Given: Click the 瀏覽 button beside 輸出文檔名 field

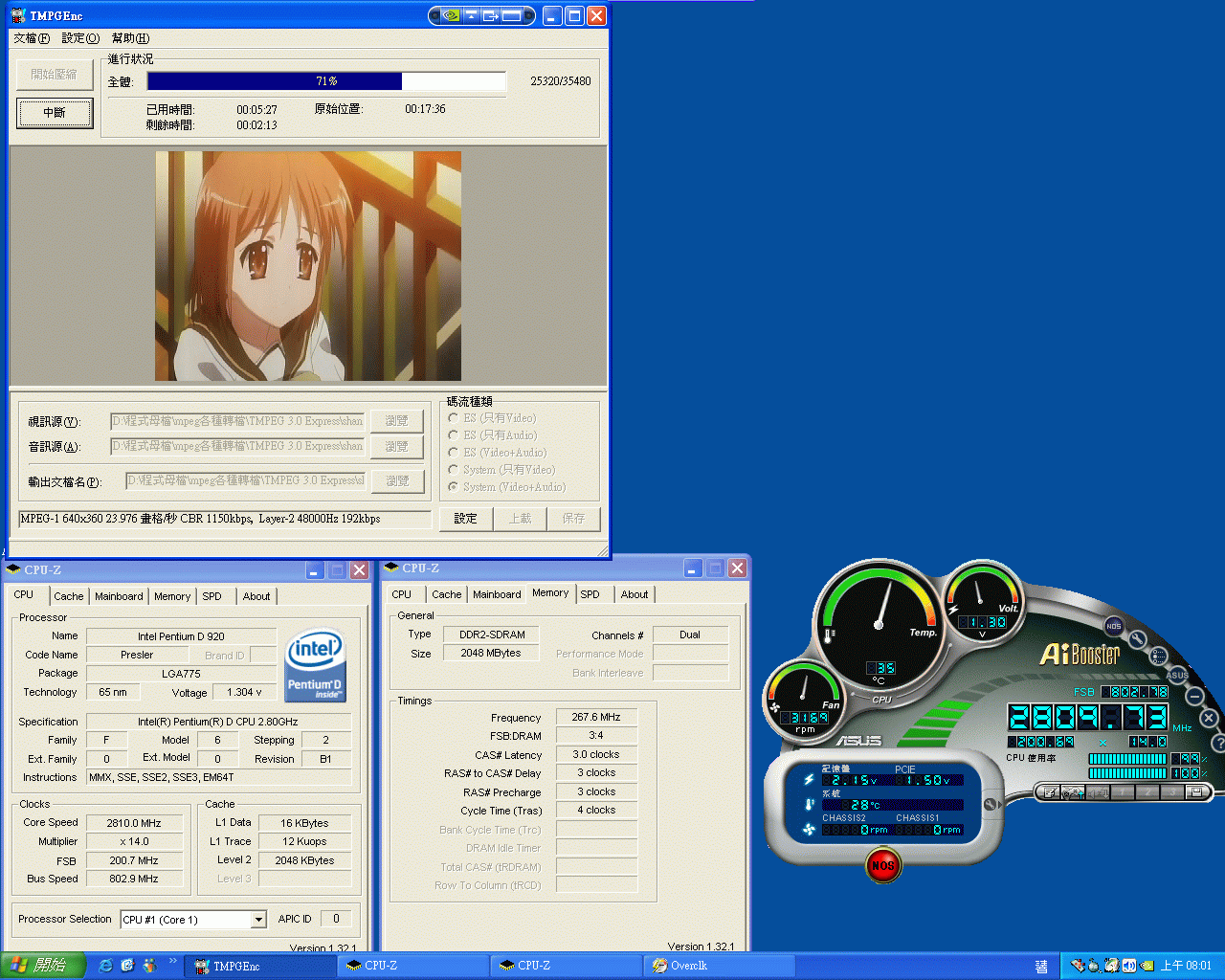Looking at the screenshot, I should point(397,481).
